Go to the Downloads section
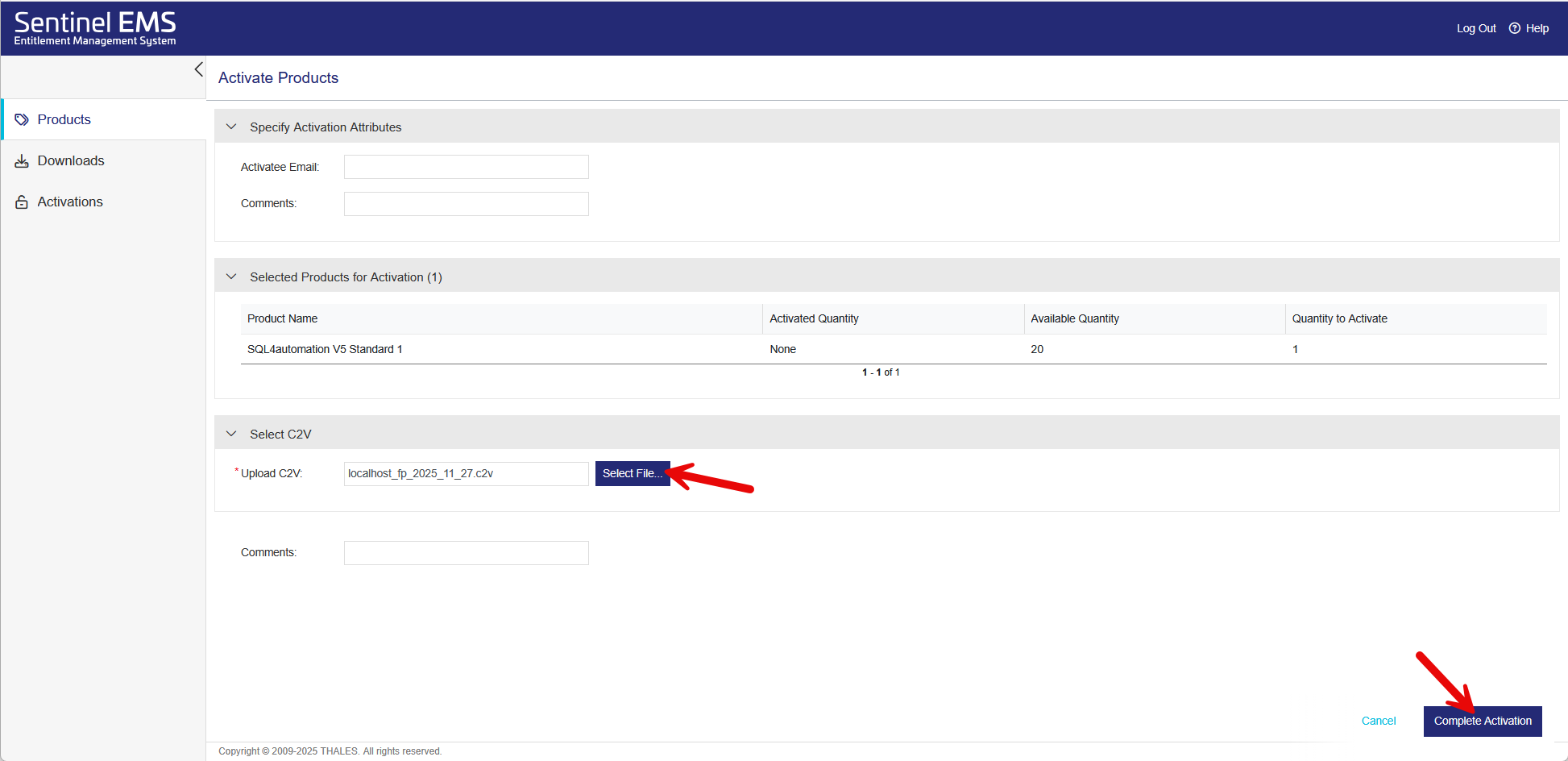 point(104,160)
